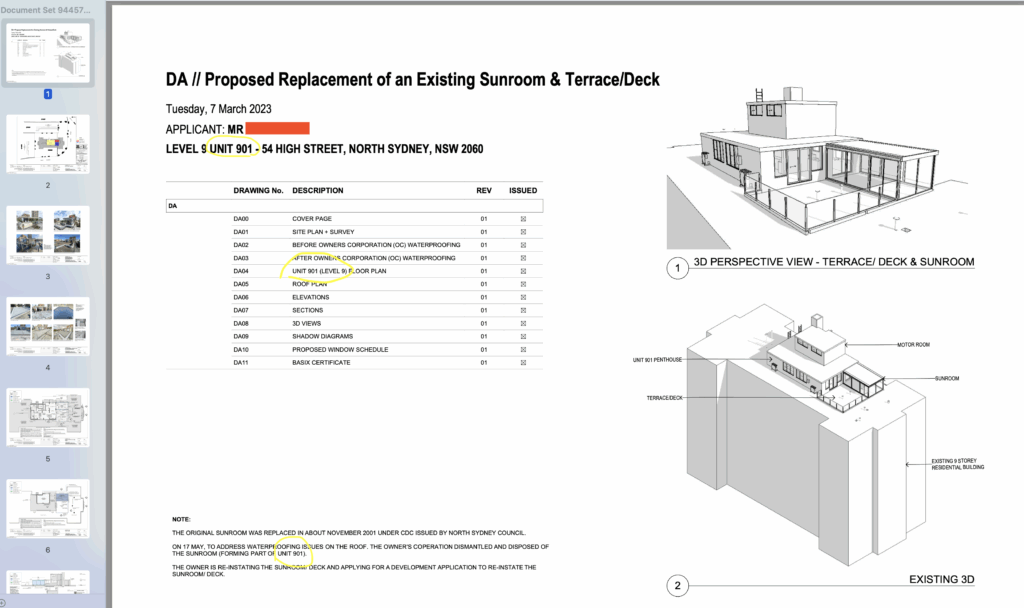Click drawing number 'DA09'
Image resolution: width=1024 pixels, height=608 pixels.
click(241, 336)
